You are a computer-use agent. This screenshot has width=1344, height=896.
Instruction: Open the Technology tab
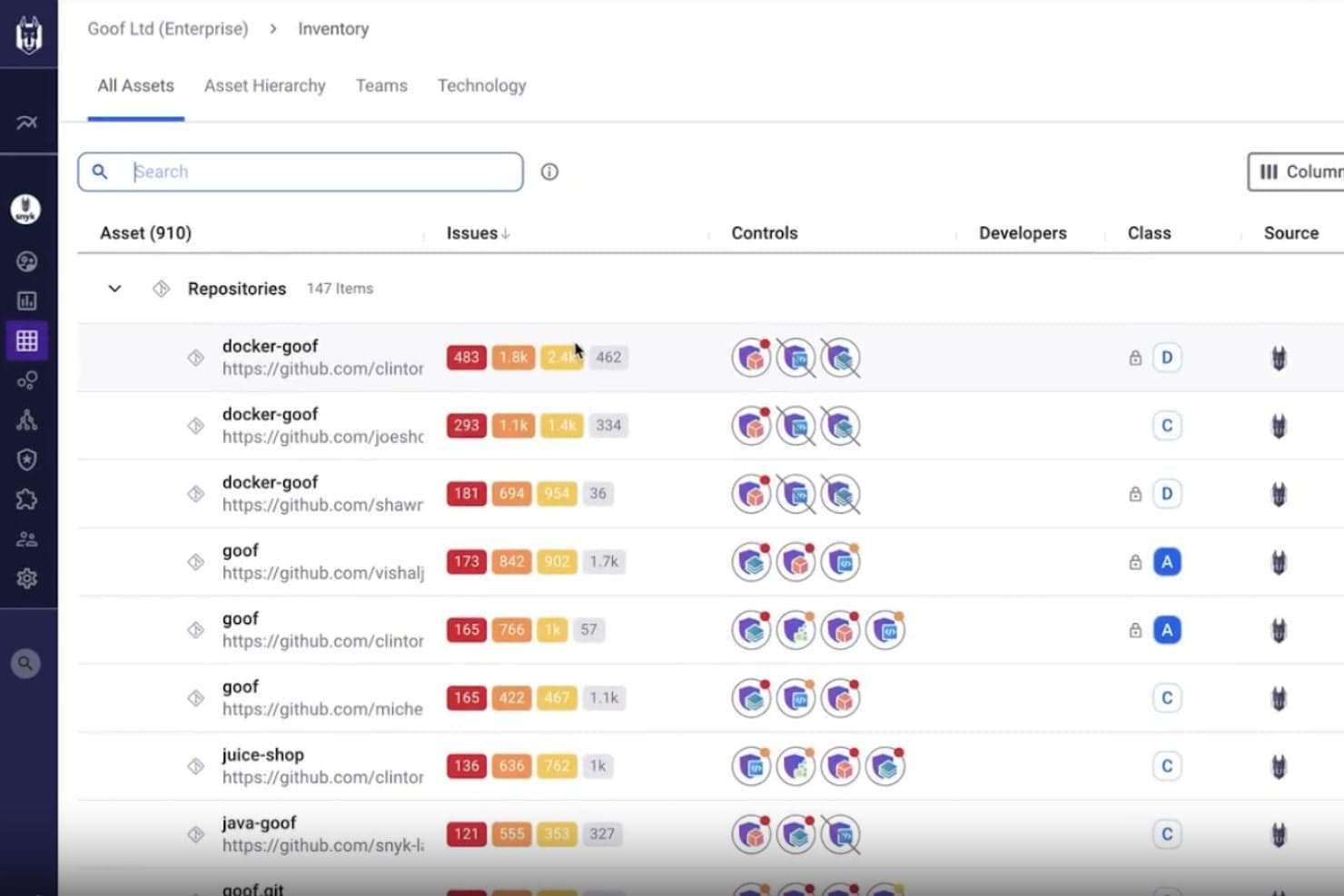(x=482, y=86)
